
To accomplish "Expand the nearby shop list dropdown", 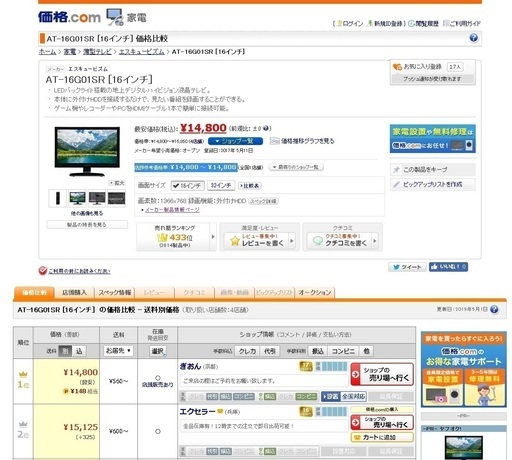I will coord(296,167).
